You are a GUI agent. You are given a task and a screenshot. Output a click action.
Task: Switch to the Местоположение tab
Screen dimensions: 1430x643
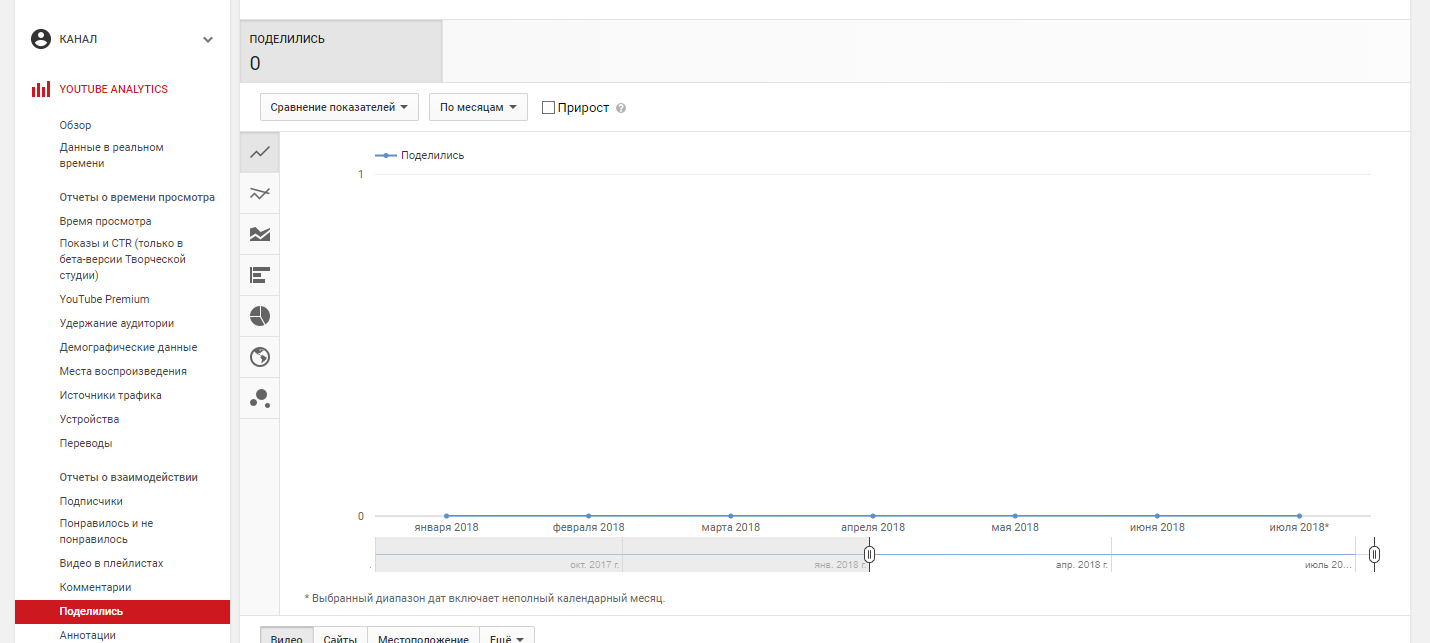tap(422, 638)
